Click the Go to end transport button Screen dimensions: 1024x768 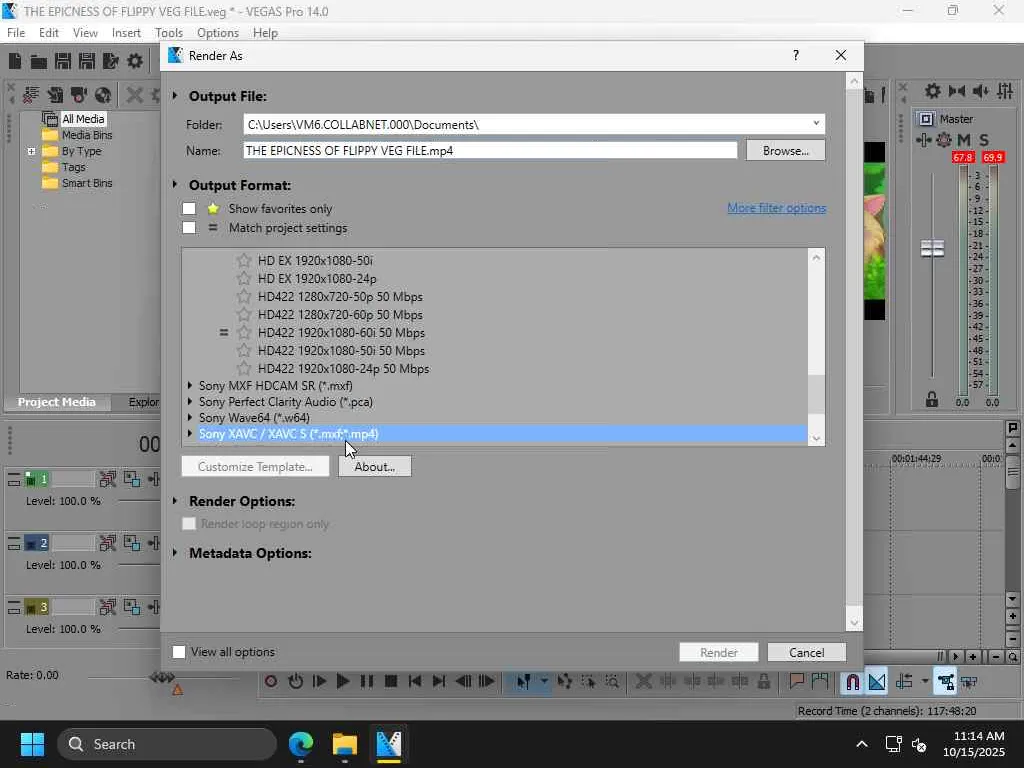[439, 681]
